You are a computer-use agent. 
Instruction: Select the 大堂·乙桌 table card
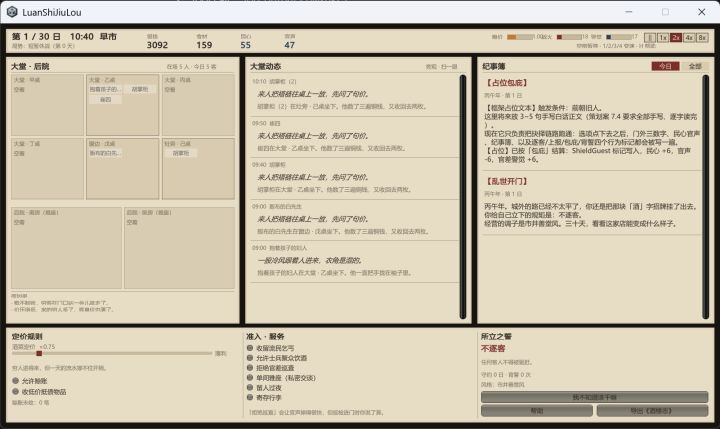click(123, 105)
